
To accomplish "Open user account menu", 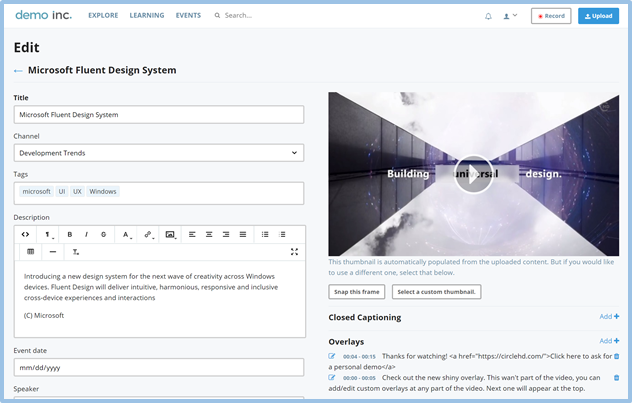I will (510, 16).
